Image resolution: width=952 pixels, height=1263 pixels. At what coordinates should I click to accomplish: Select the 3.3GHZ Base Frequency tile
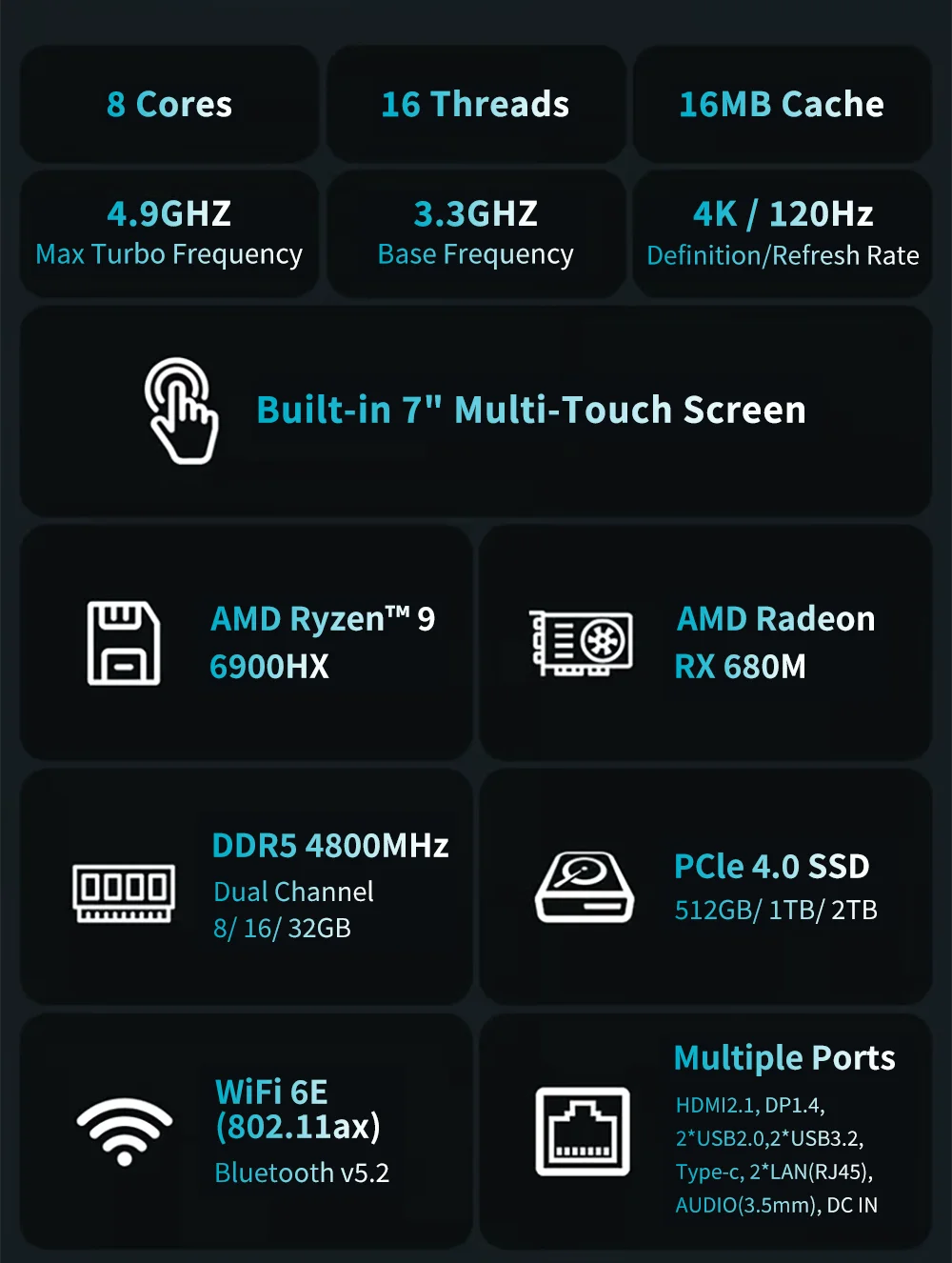click(x=476, y=233)
